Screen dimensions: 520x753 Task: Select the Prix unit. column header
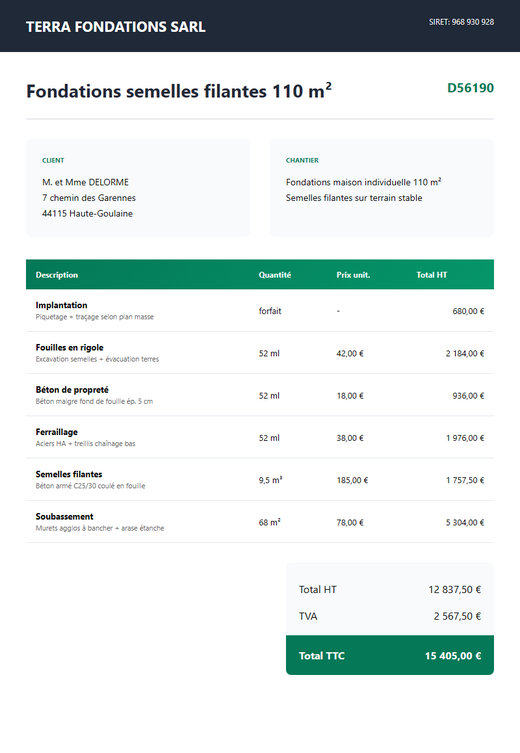[353, 275]
